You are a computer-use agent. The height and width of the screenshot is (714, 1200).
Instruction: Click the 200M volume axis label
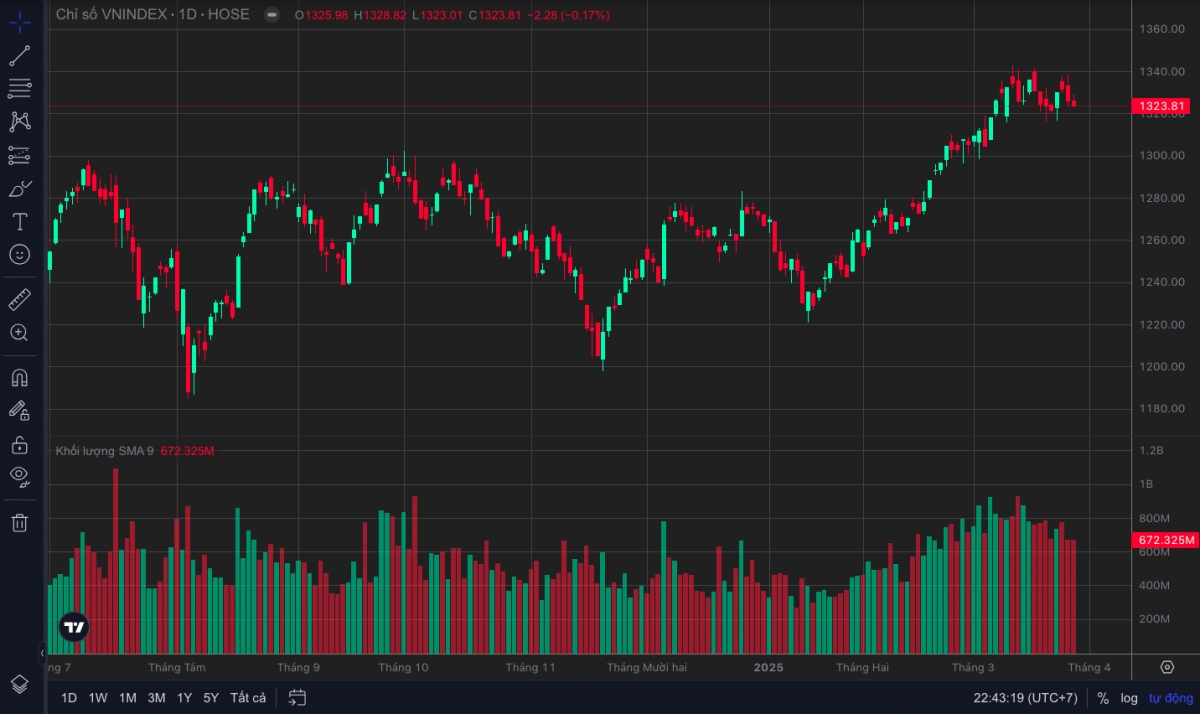click(x=1155, y=620)
